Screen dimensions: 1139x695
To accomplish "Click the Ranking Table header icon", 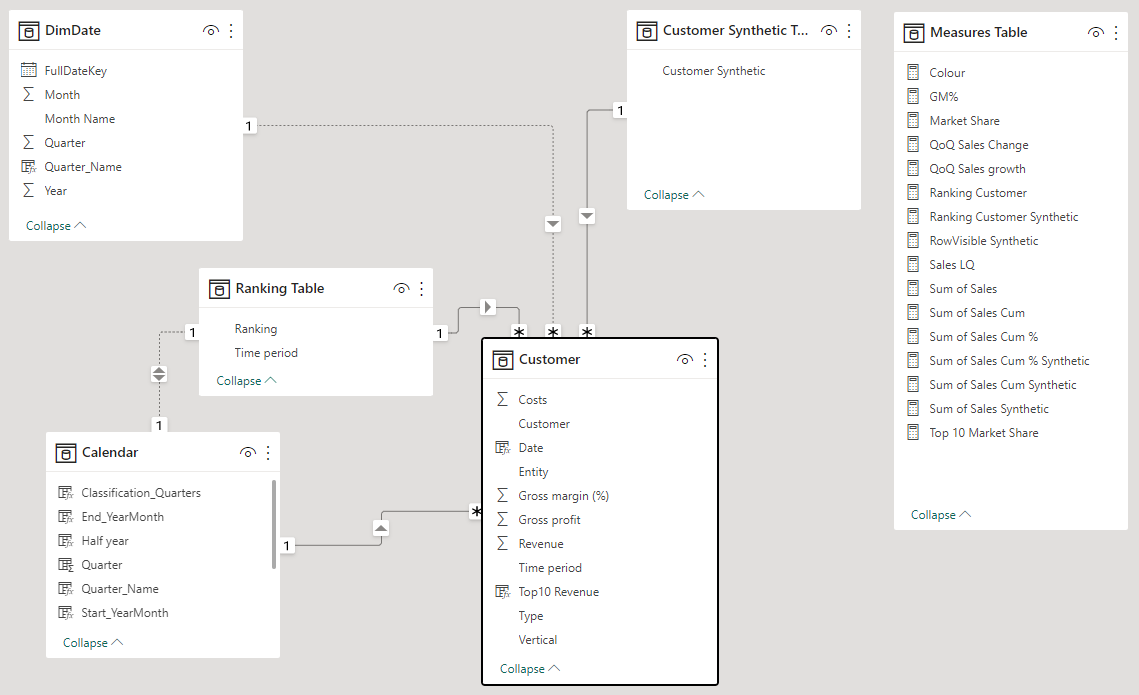I will point(219,289).
